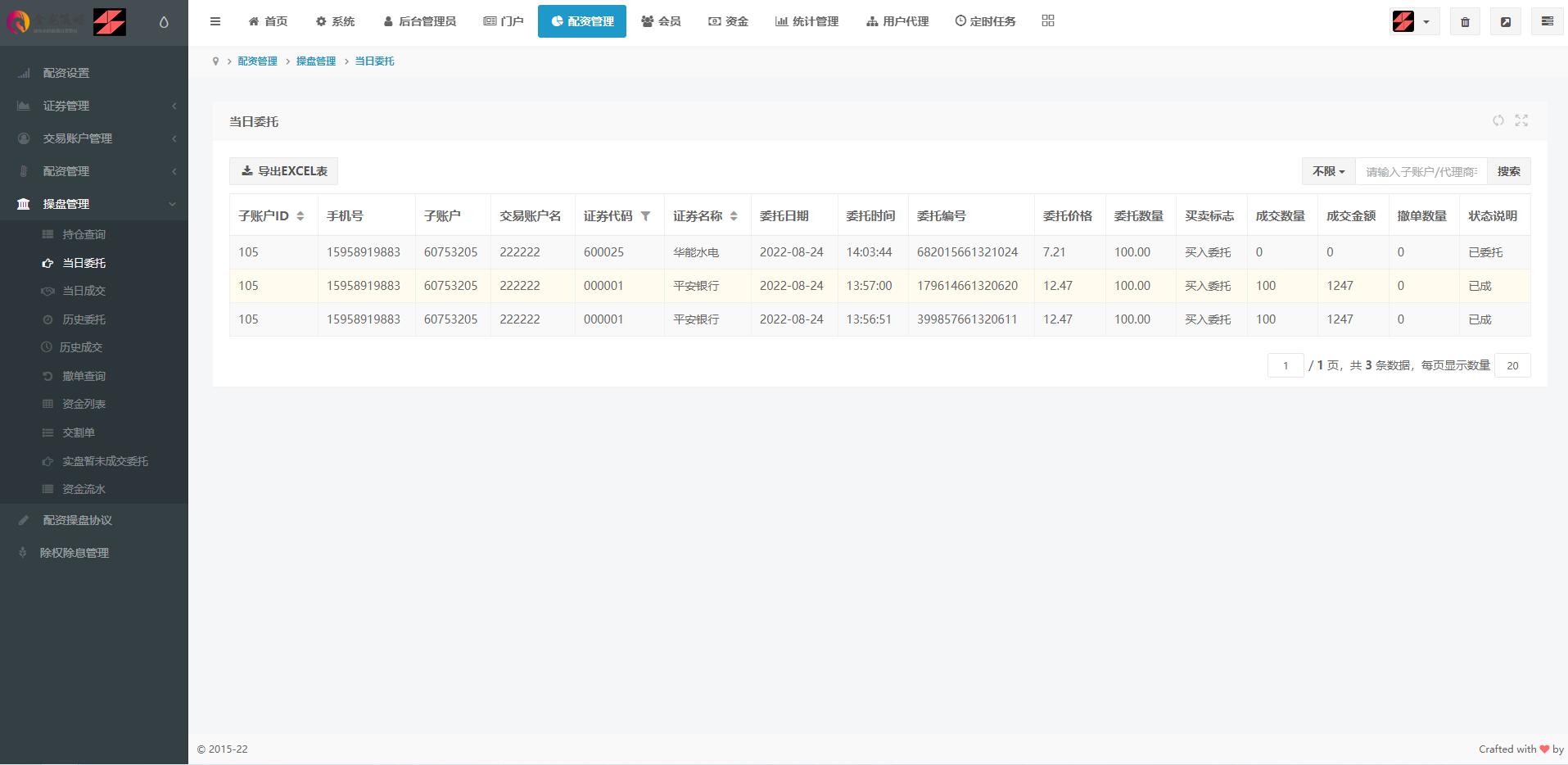Click the filter icon on 证券代码 column
1568x765 pixels.
[645, 216]
